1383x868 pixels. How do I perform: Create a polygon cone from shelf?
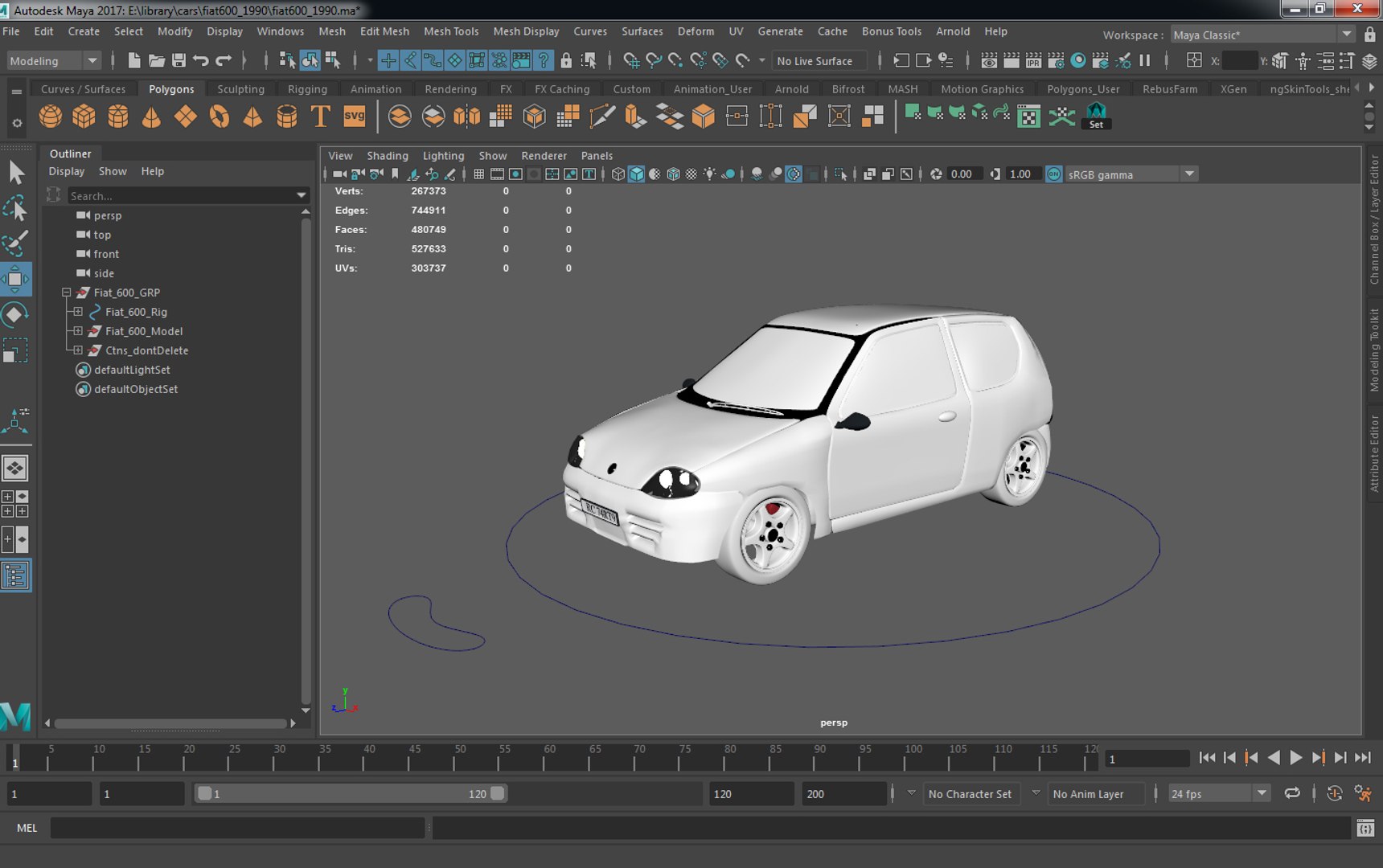click(151, 117)
